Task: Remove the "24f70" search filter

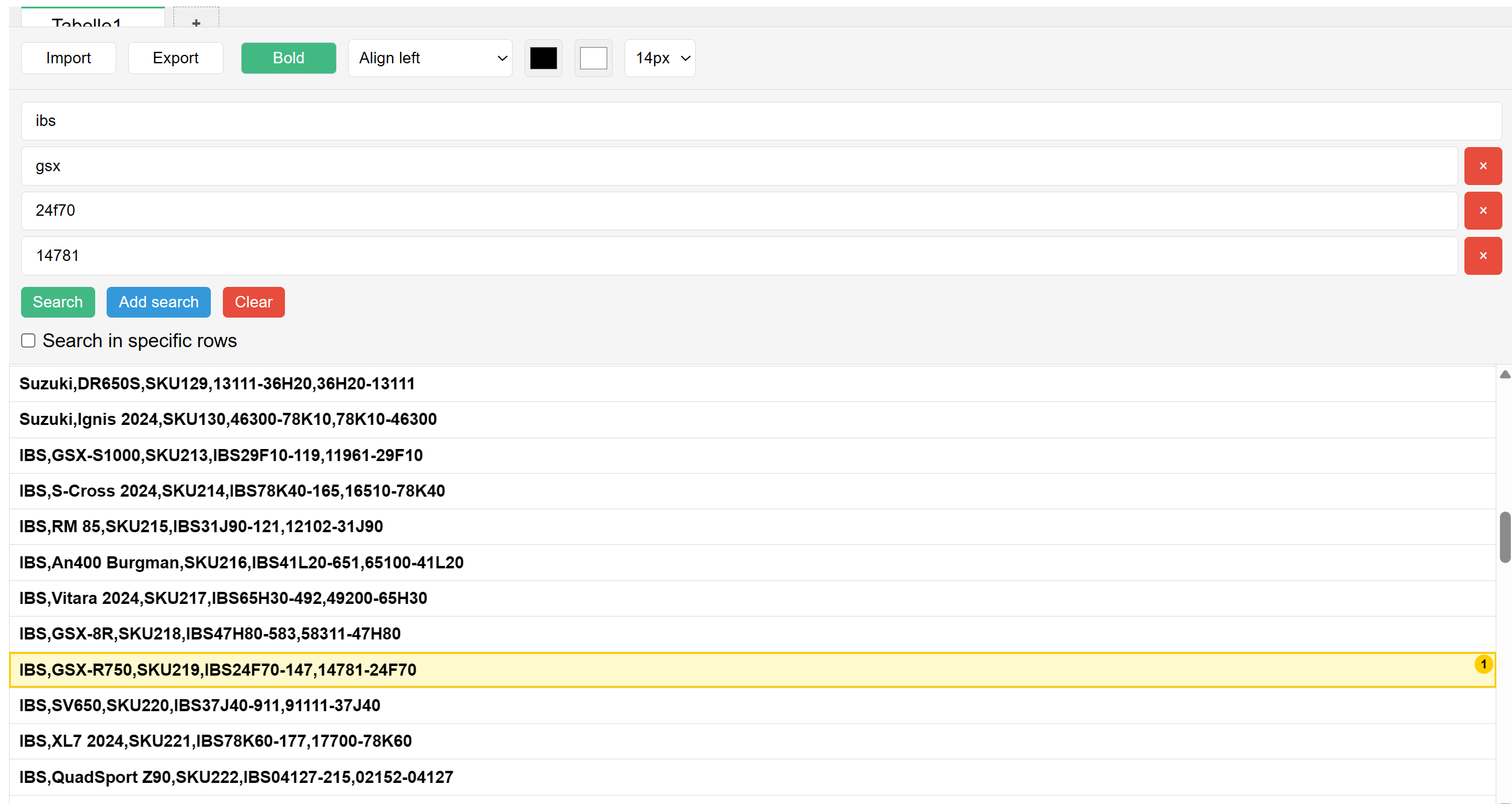Action: click(x=1482, y=210)
